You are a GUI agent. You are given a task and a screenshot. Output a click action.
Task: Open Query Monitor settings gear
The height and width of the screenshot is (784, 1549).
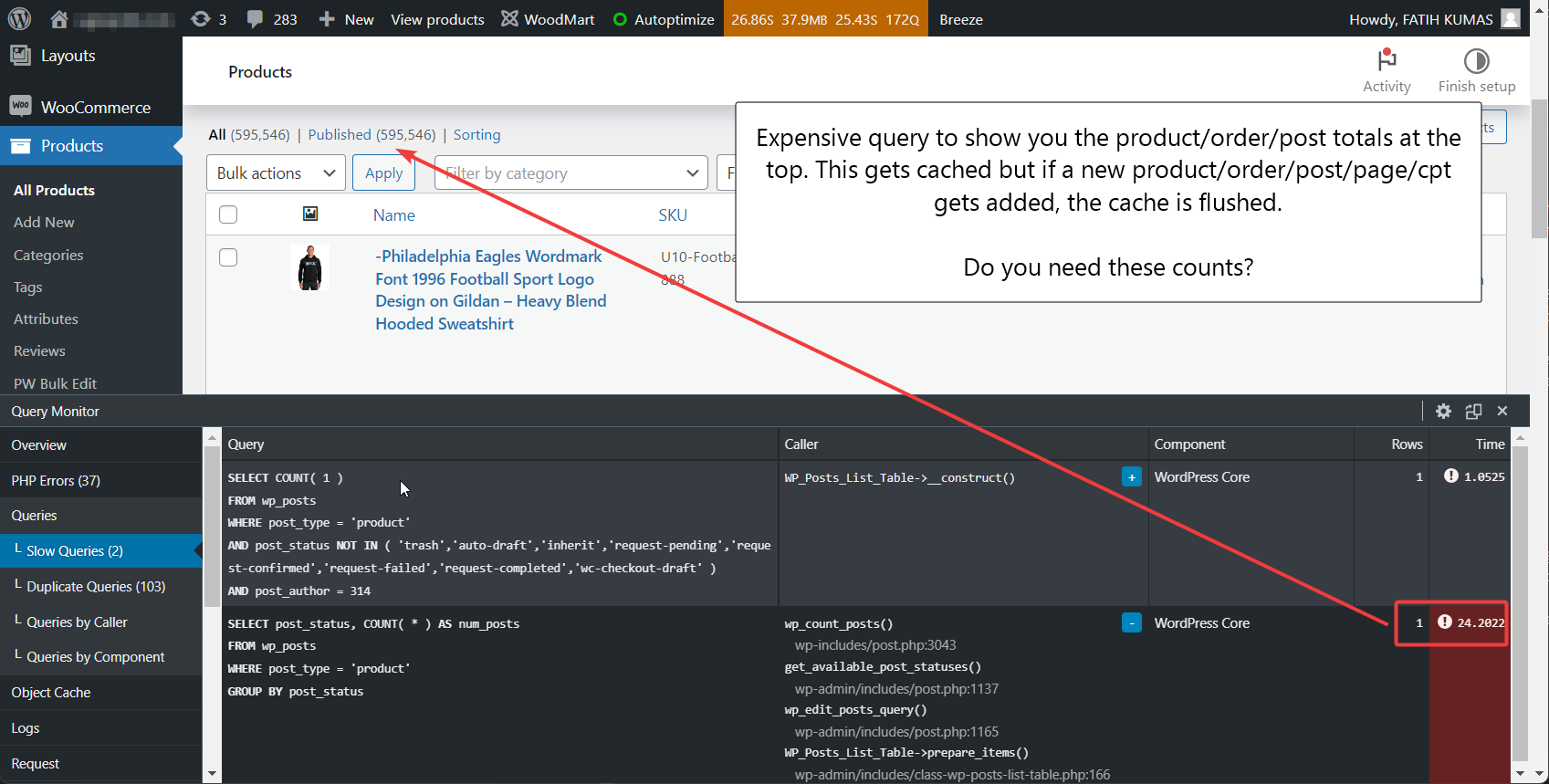(1443, 411)
